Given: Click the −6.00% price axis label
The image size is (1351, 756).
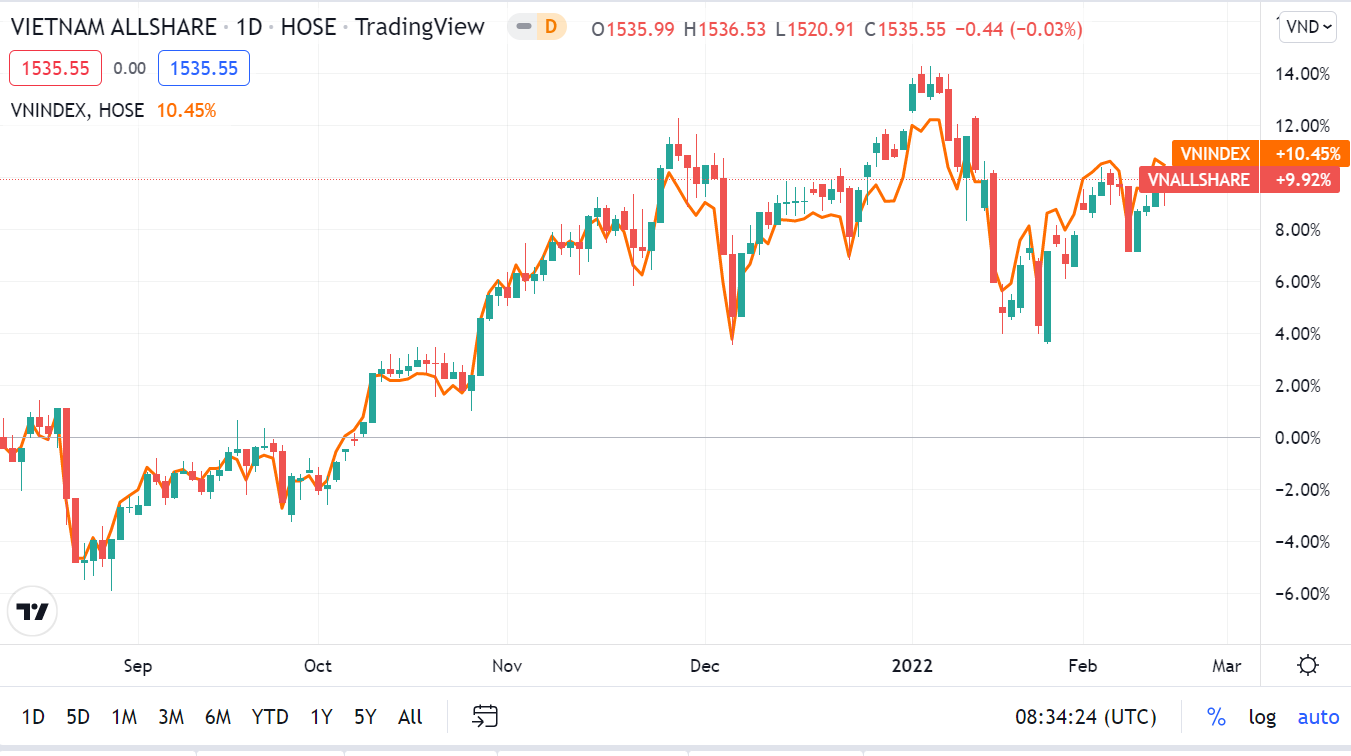Looking at the screenshot, I should click(x=1304, y=594).
